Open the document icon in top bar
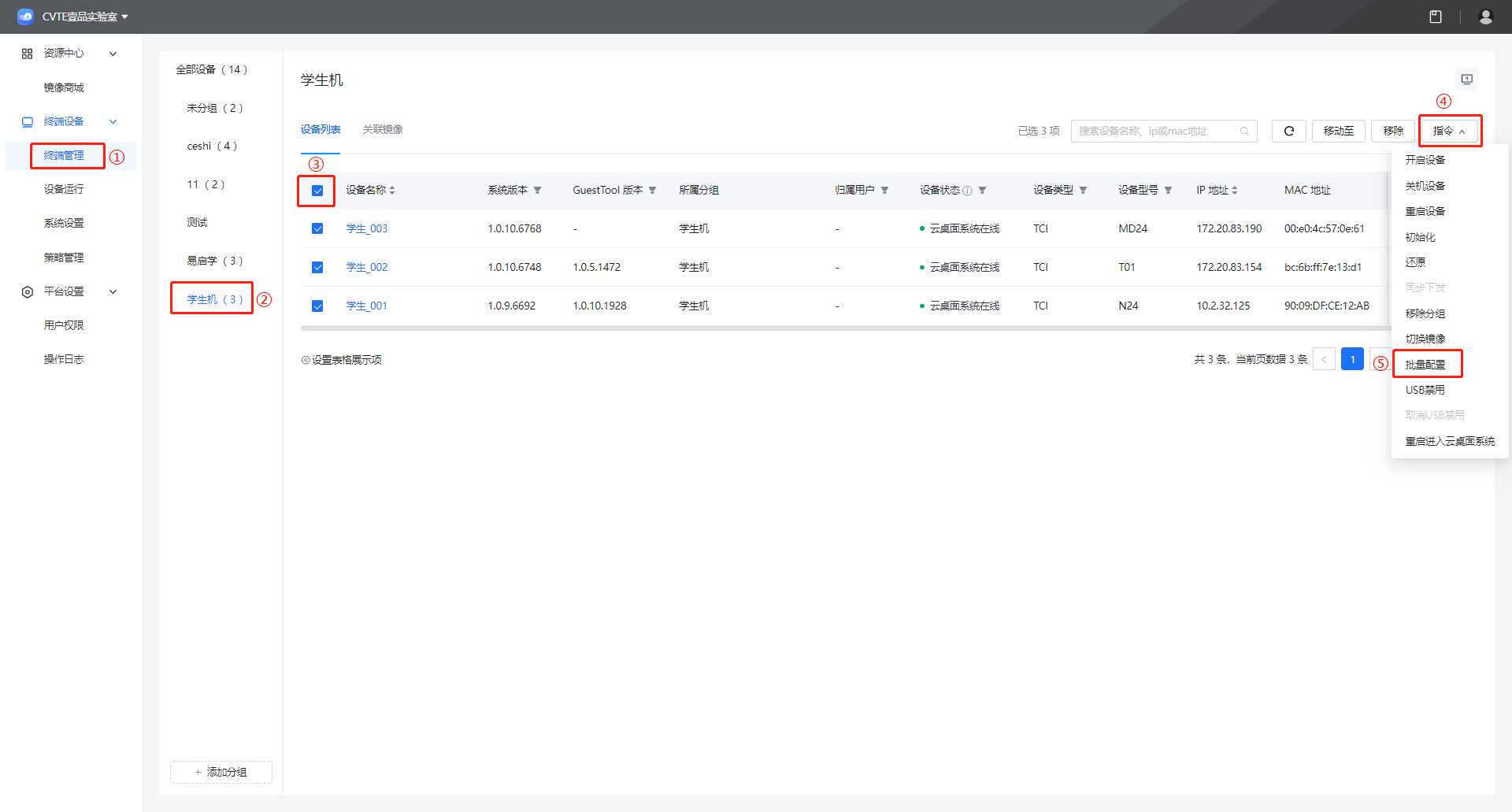Image resolution: width=1512 pixels, height=812 pixels. (x=1436, y=17)
